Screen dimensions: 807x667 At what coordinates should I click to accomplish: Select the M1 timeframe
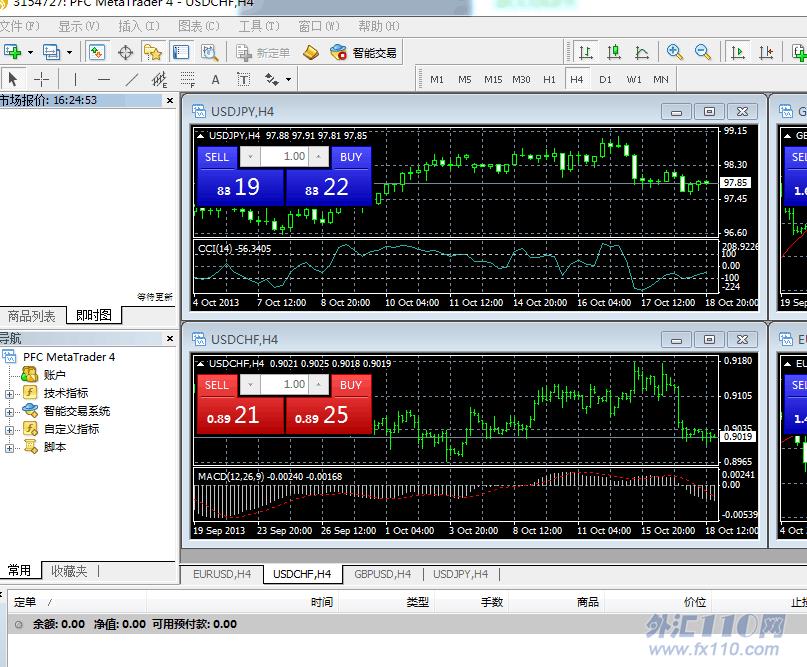pos(437,79)
